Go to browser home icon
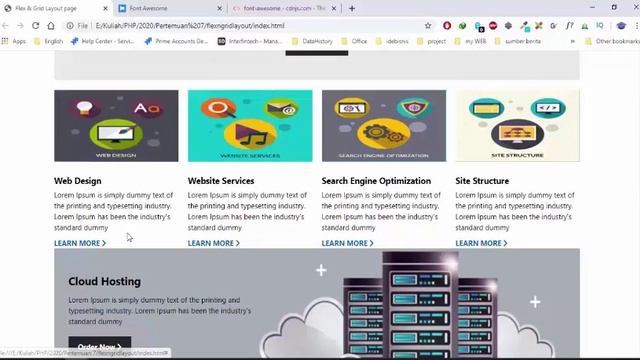Viewport: 640px width, 360px height. tap(51, 25)
